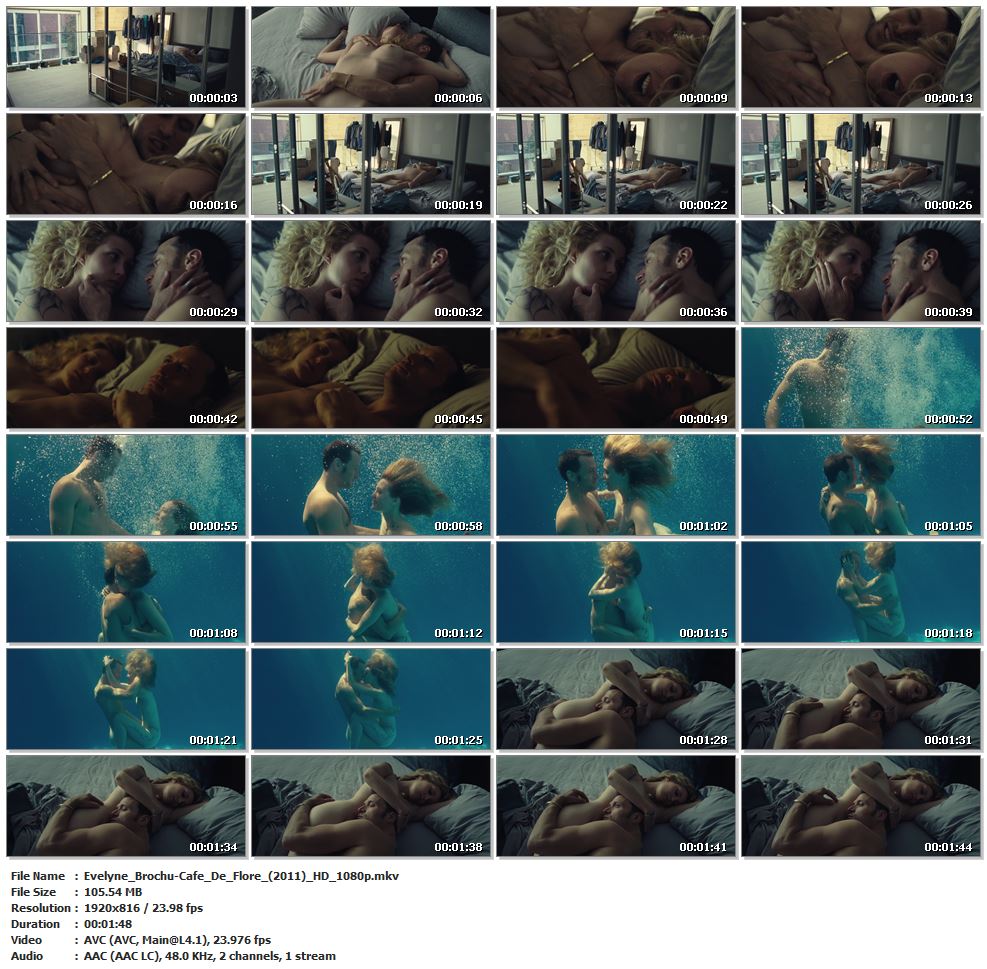This screenshot has height=969, width=987.
Task: Click the thumbnail timestamped 00:00:03
Action: (126, 57)
